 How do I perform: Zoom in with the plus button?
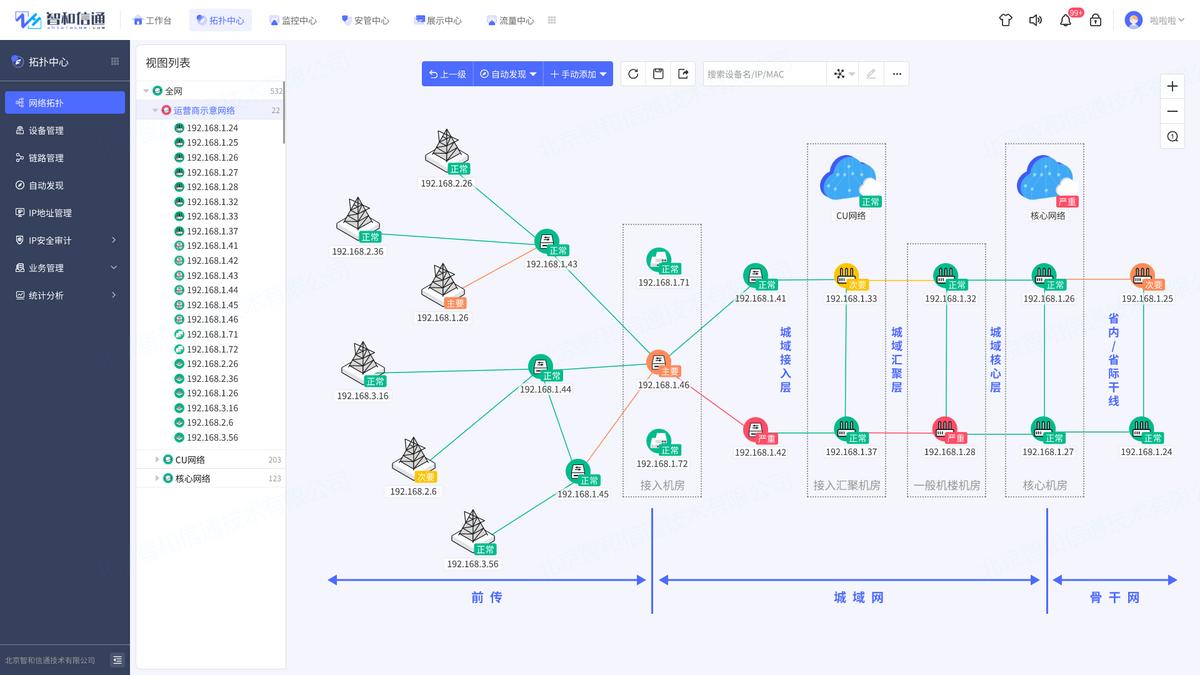tap(1172, 87)
